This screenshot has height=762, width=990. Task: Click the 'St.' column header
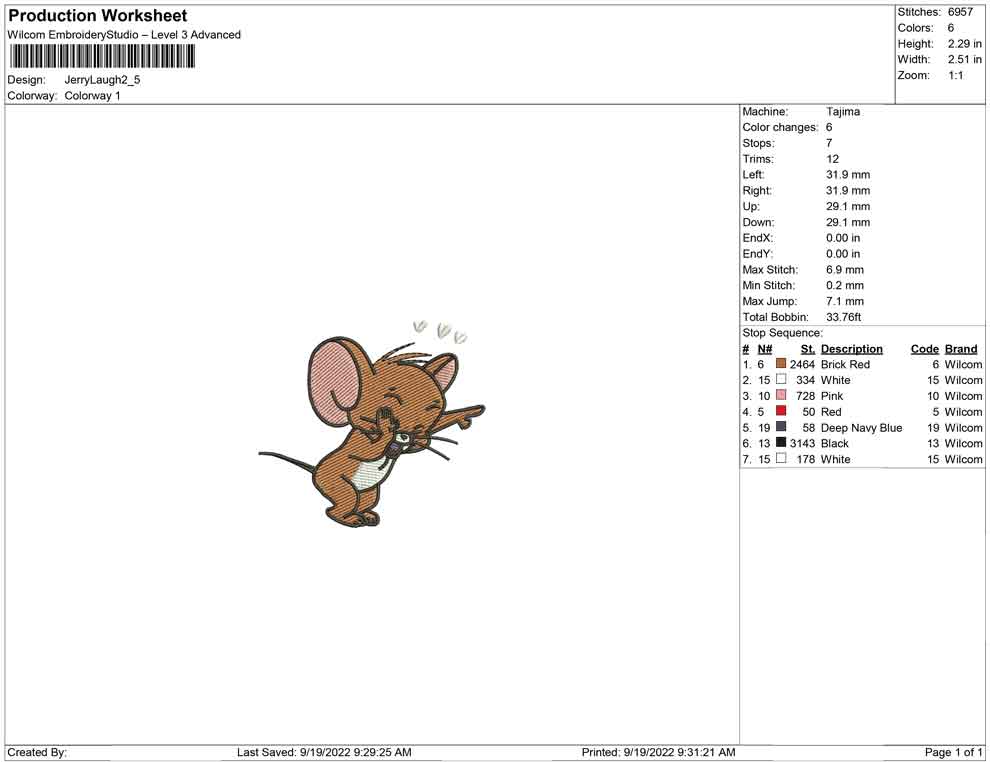coord(808,349)
